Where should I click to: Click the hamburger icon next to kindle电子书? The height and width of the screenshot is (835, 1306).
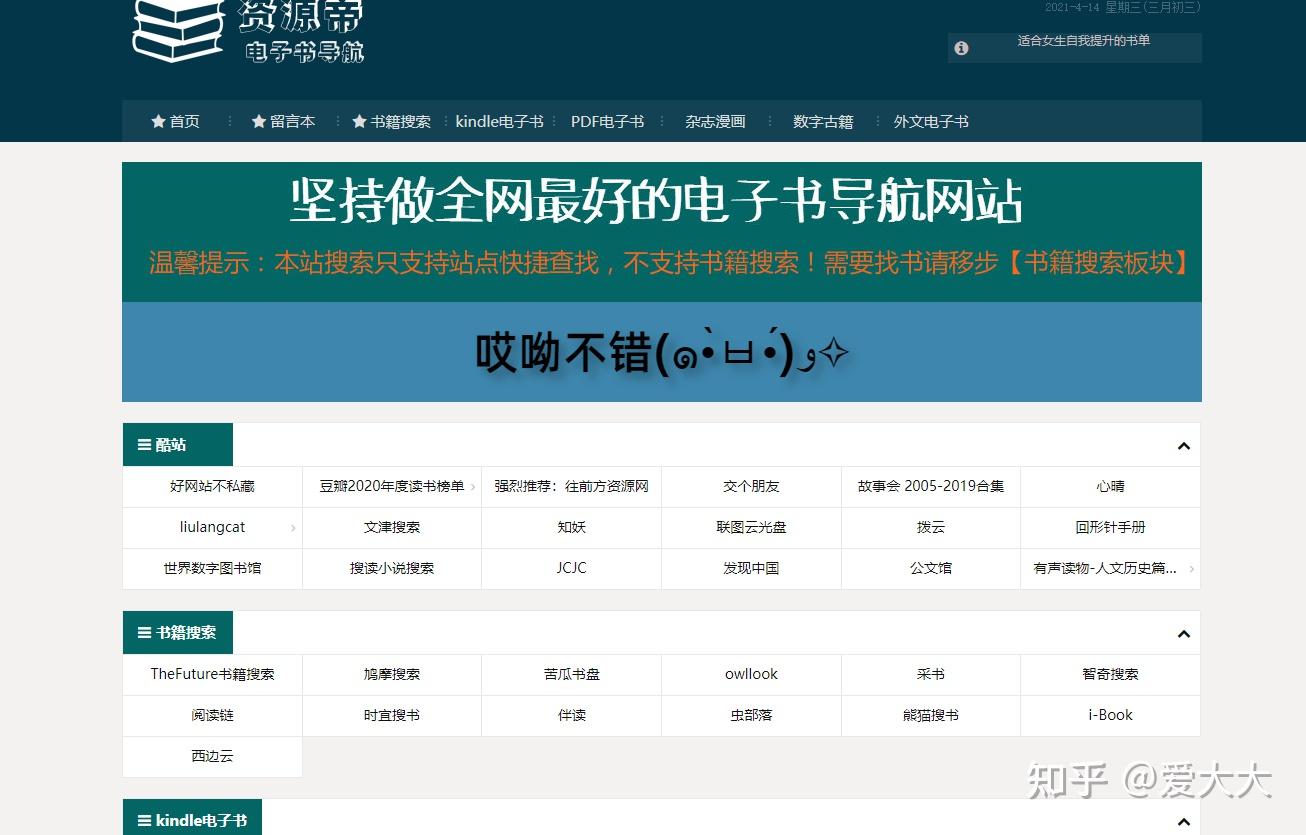[x=144, y=821]
